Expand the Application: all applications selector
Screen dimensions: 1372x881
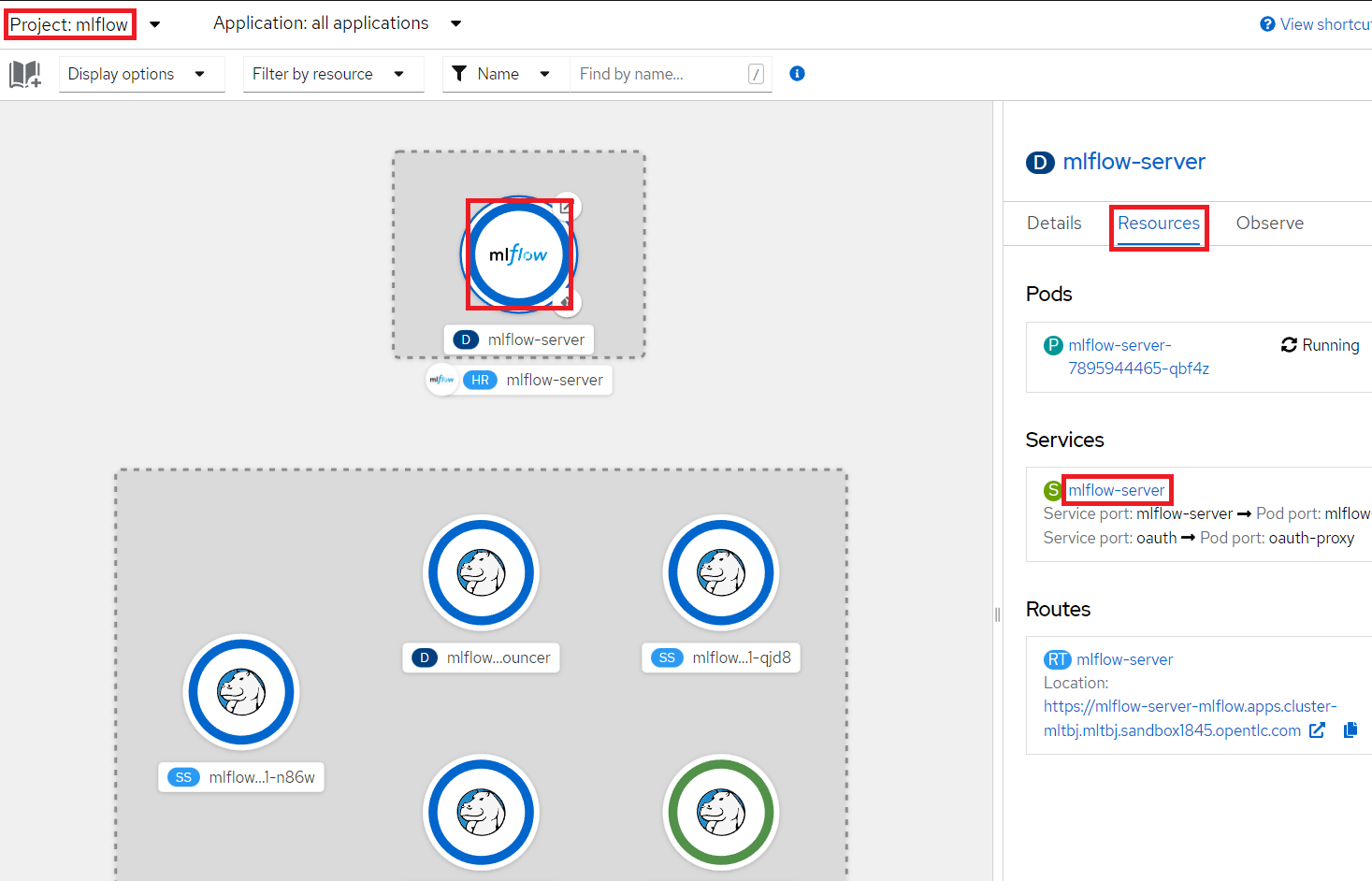click(338, 23)
